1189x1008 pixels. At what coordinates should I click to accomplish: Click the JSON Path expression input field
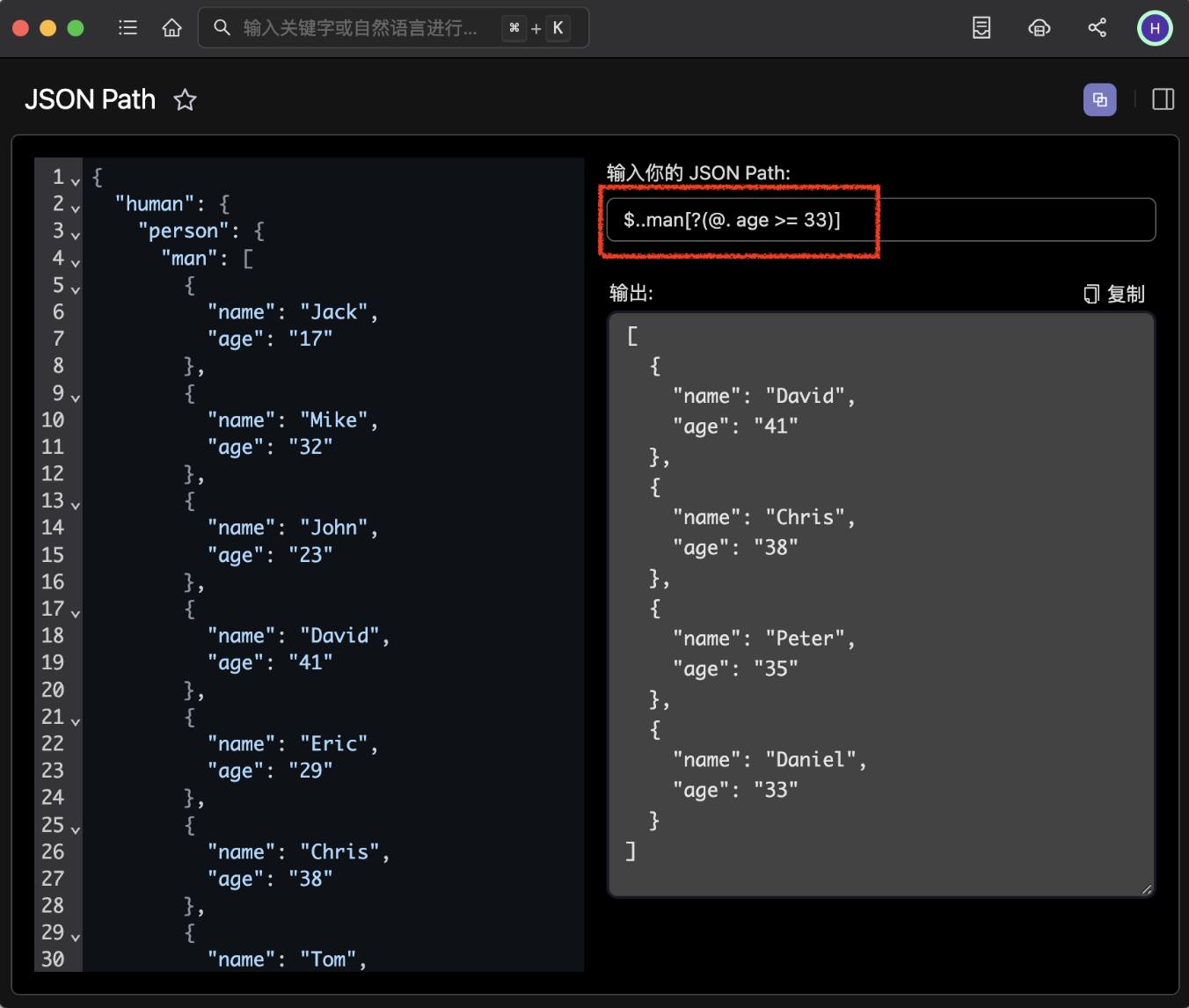click(x=879, y=219)
